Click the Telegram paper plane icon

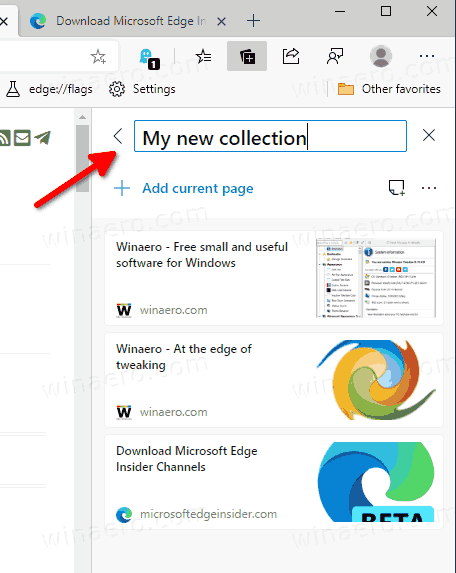pyautogui.click(x=42, y=138)
